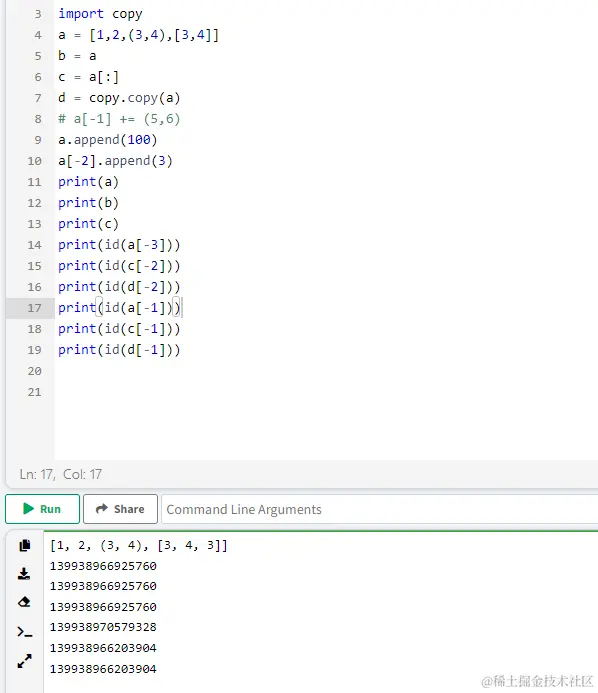Click line number 9 in gutter
The image size is (598, 693).
[x=38, y=140]
